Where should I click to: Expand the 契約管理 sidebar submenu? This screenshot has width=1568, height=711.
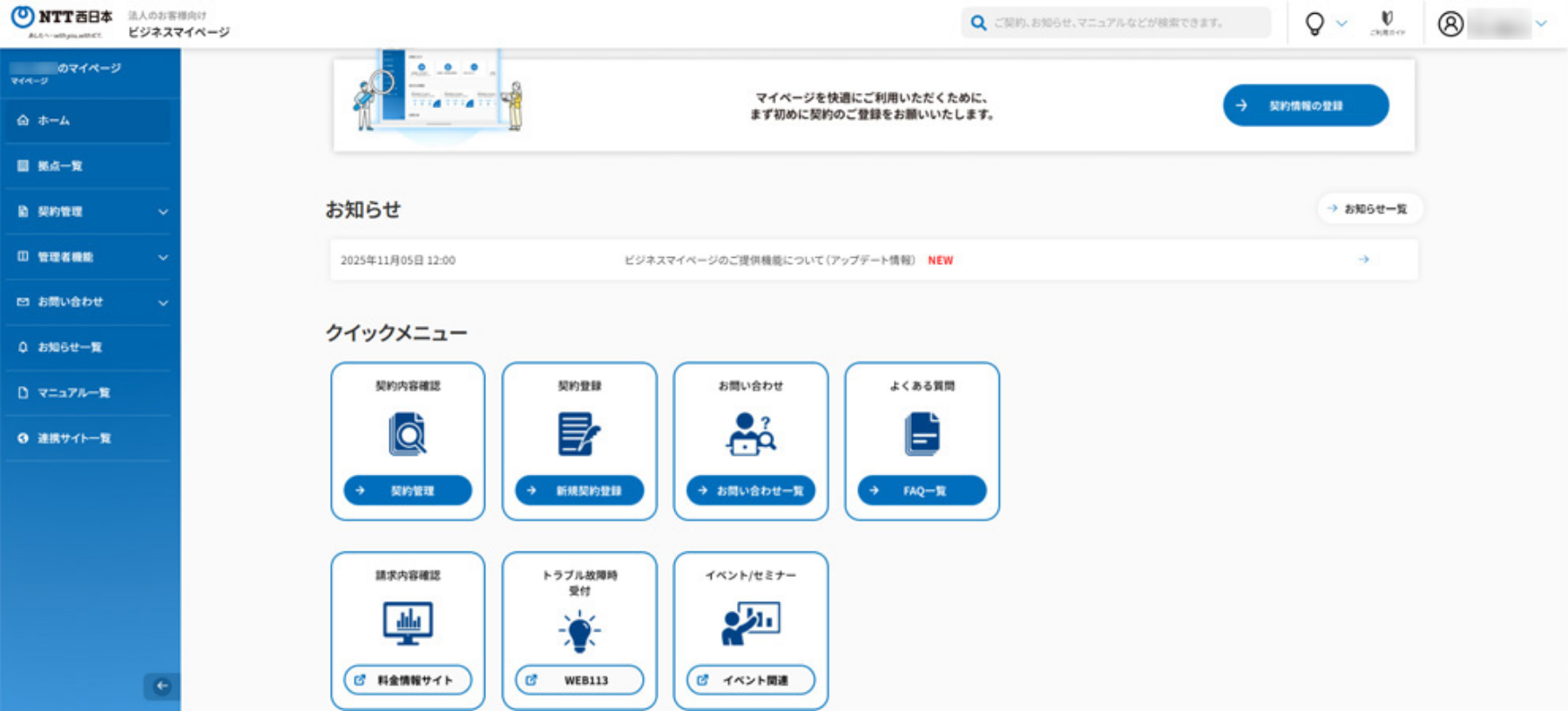163,212
